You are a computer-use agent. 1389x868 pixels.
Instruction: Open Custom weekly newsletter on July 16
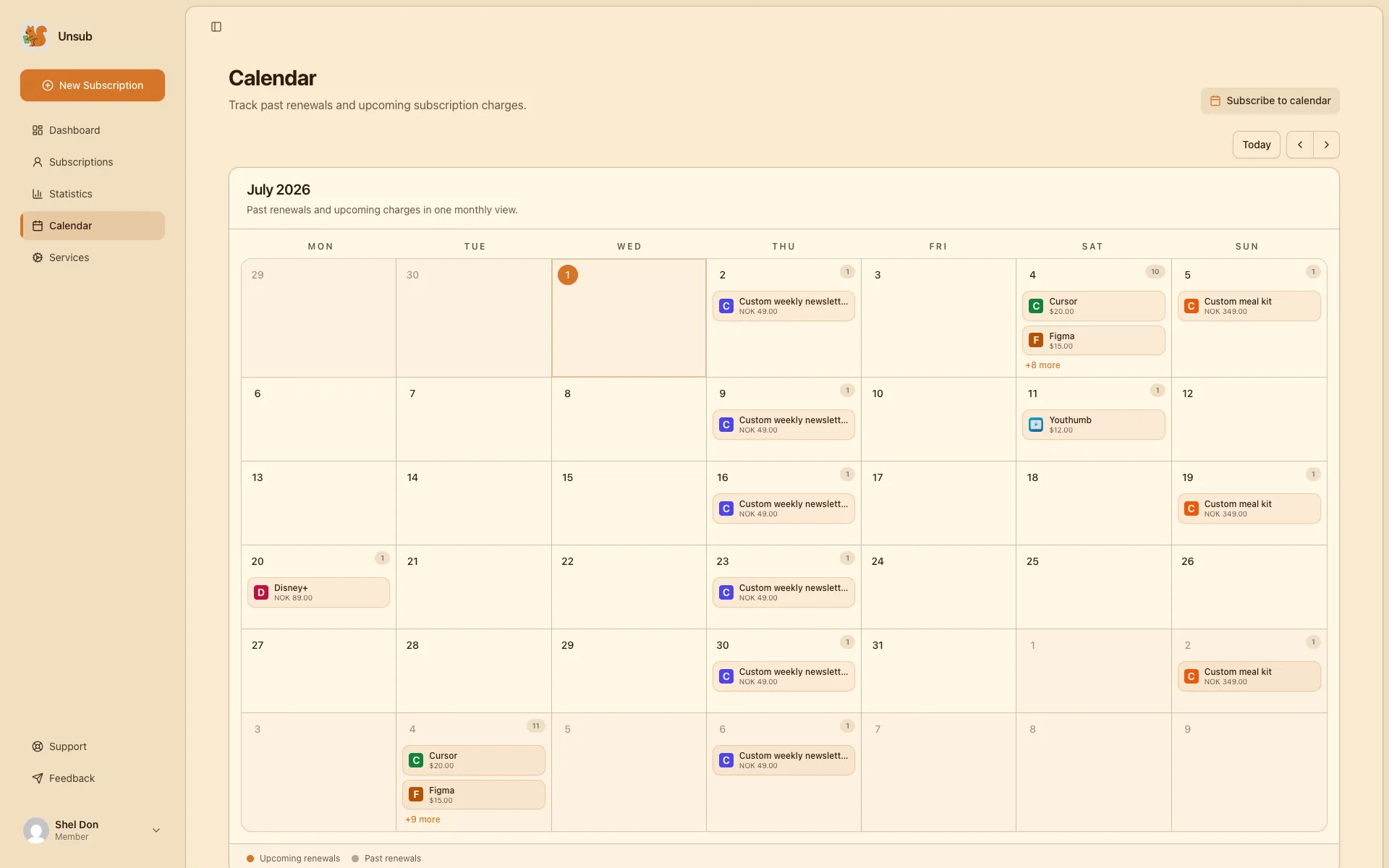pos(783,509)
